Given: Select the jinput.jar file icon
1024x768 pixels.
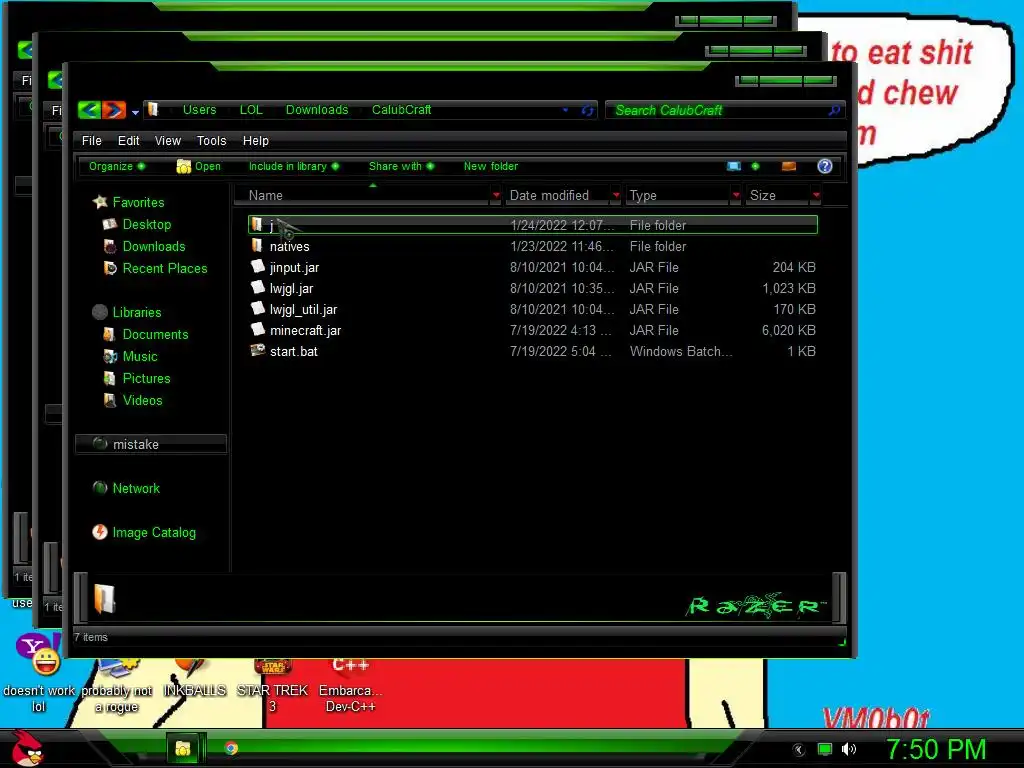Looking at the screenshot, I should [257, 266].
